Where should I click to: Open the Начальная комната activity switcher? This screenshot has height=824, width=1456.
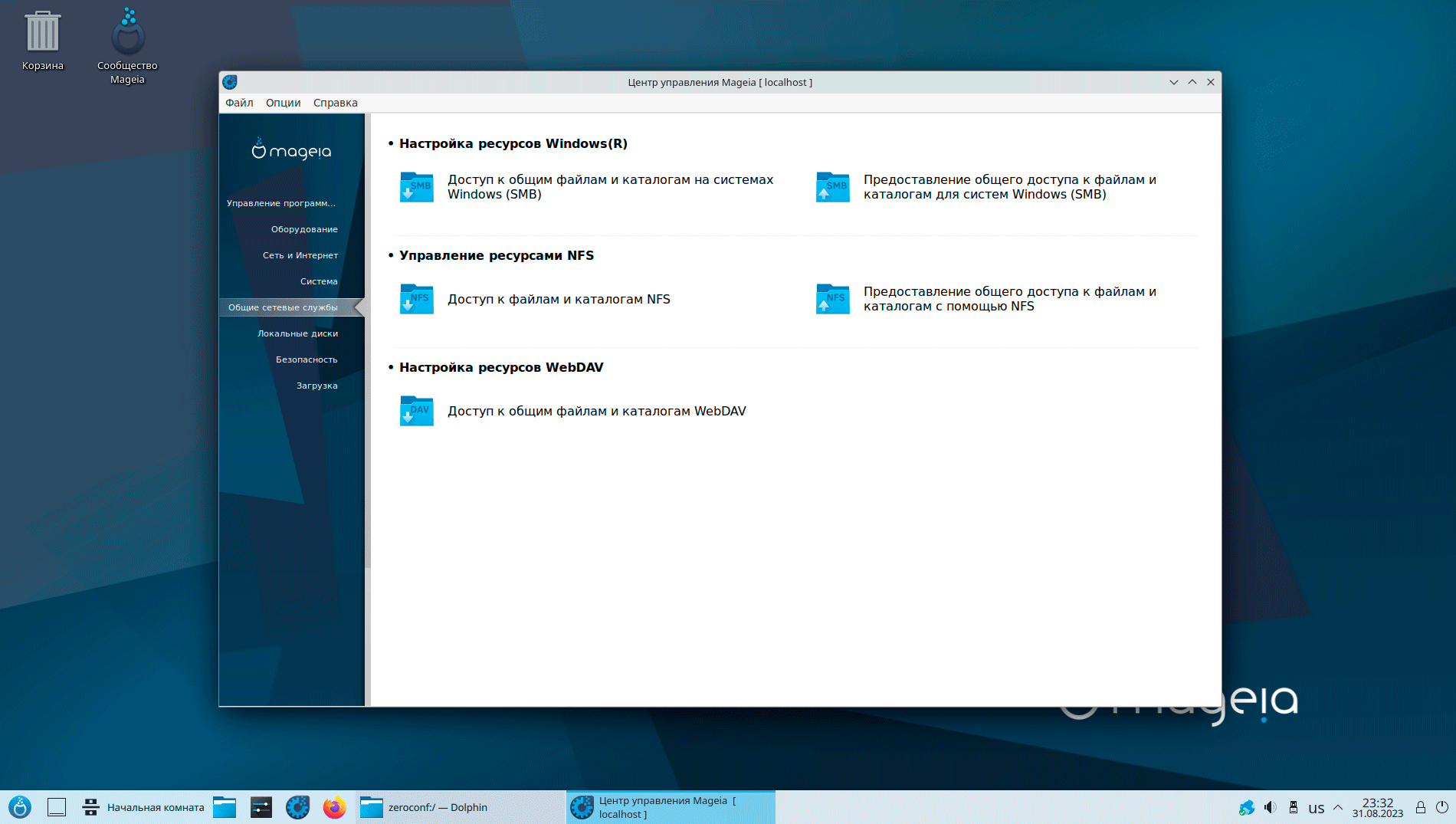[x=144, y=807]
